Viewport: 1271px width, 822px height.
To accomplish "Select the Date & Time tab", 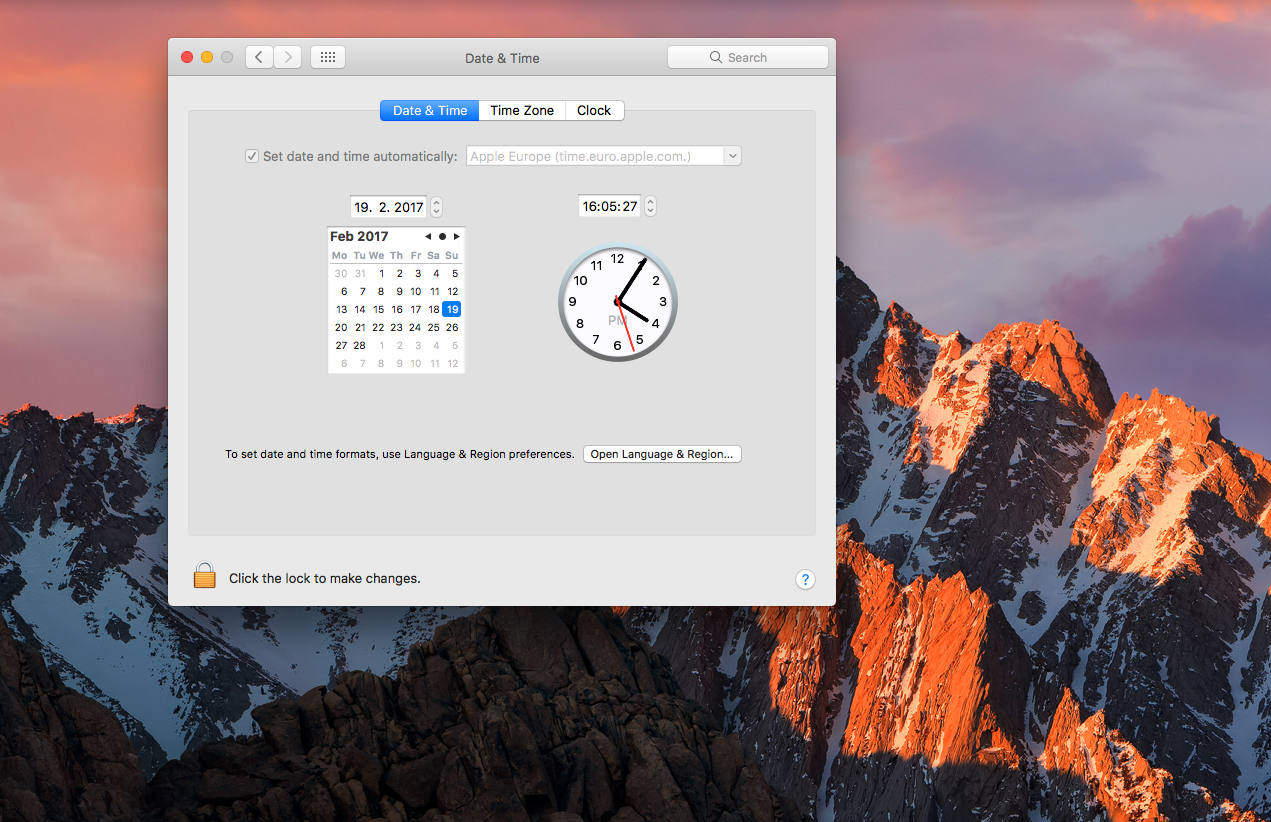I will pos(430,111).
